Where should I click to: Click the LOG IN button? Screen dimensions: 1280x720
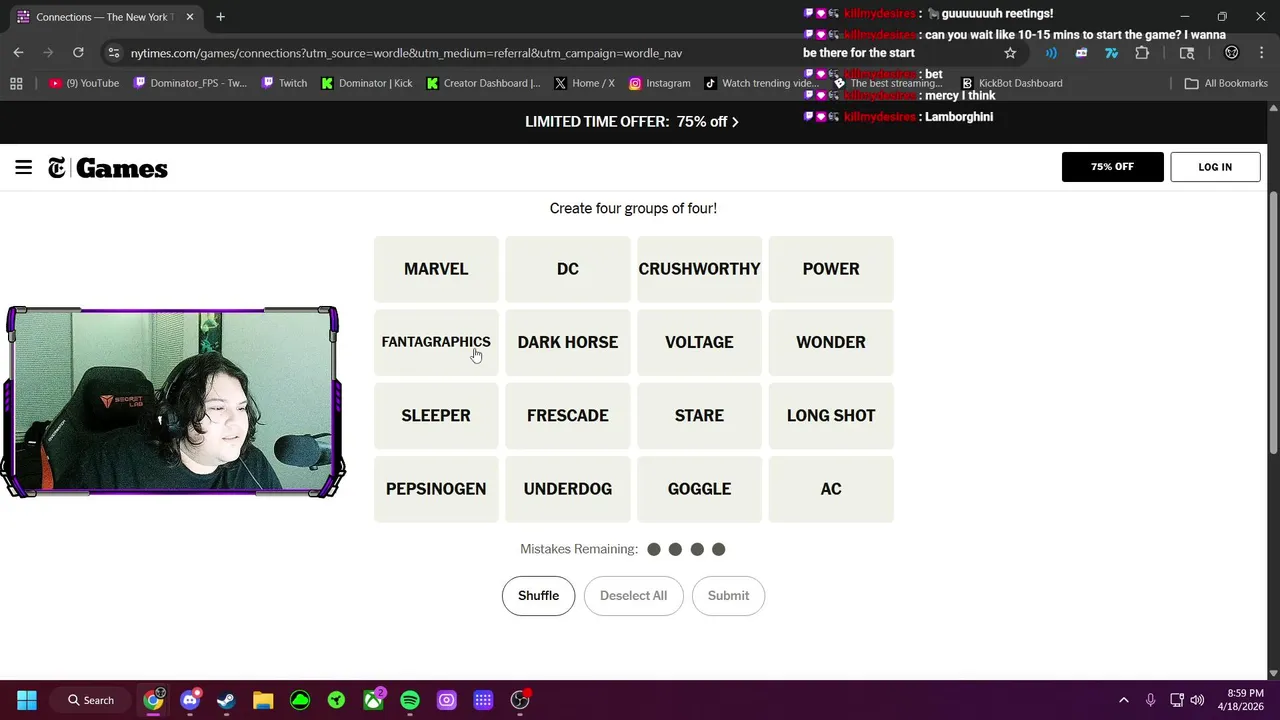tap(1215, 167)
